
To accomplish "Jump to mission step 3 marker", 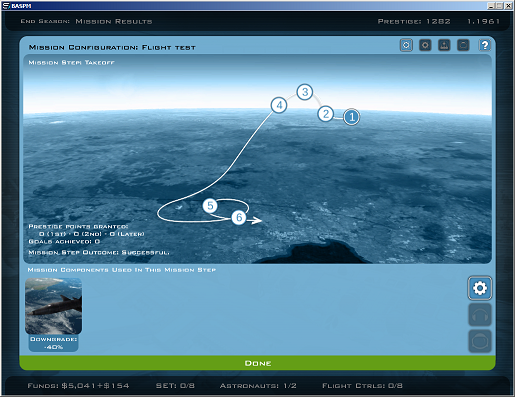I will (x=305, y=92).
